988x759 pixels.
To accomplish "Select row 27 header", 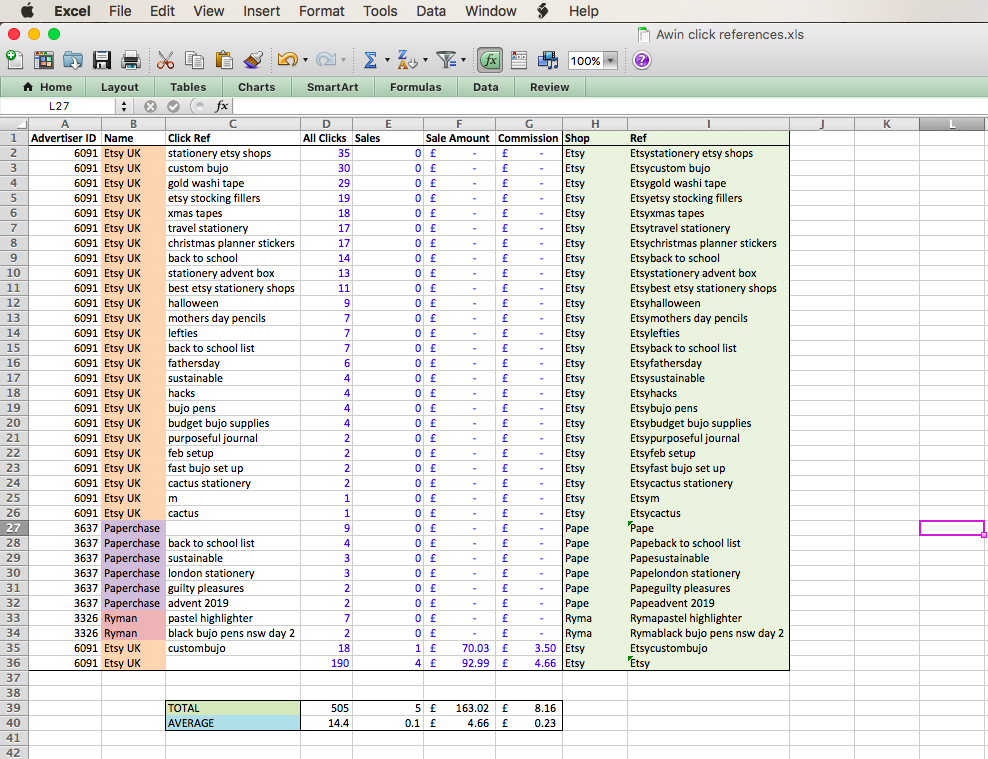I will [x=14, y=528].
